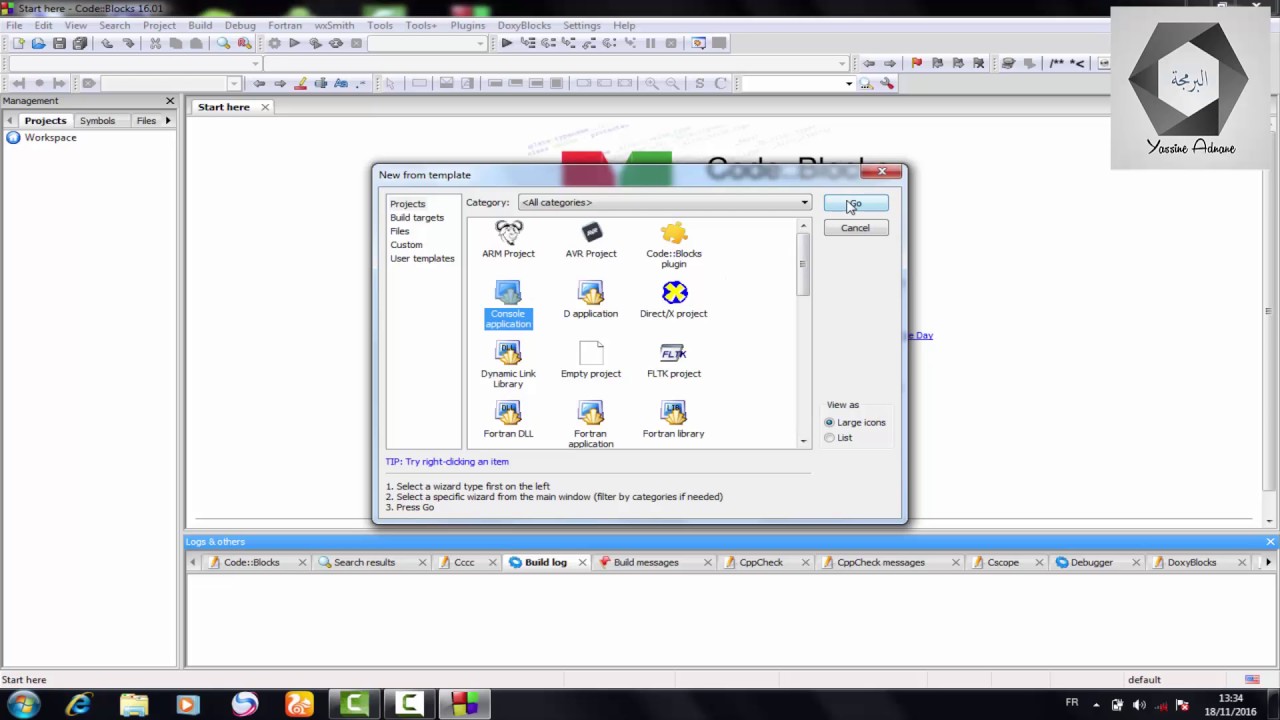Image resolution: width=1280 pixels, height=720 pixels.
Task: Open the build target dropdown in toolbar
Action: tap(426, 43)
